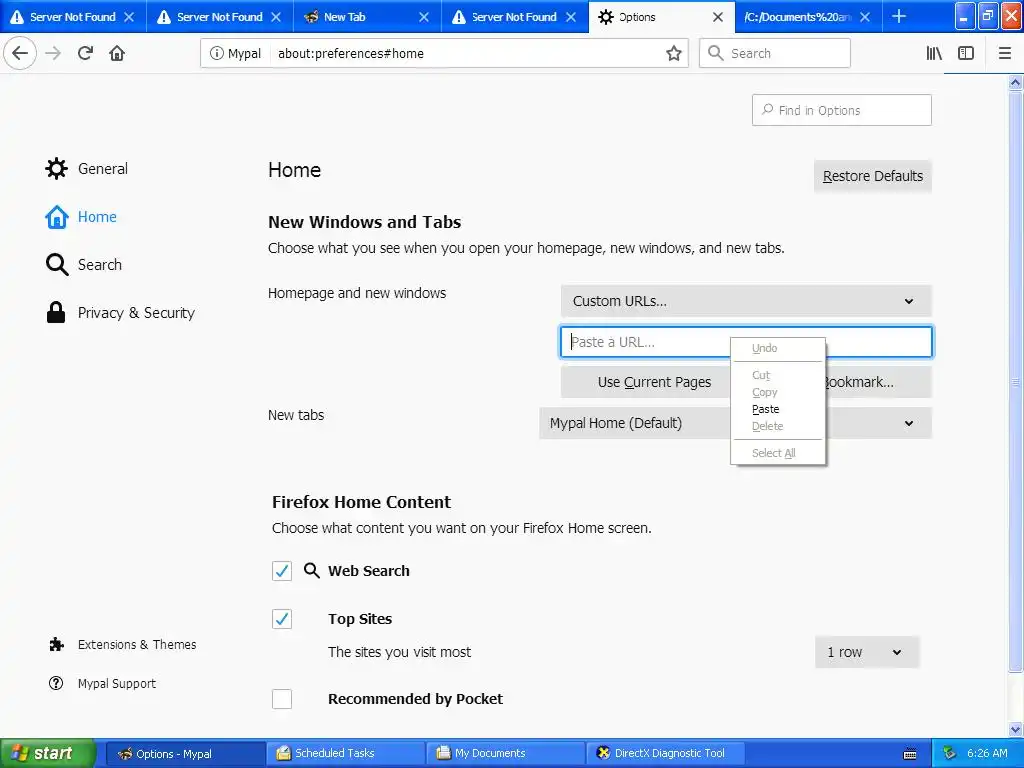Image resolution: width=1024 pixels, height=768 pixels.
Task: Open the Library toolbar icon
Action: click(934, 54)
